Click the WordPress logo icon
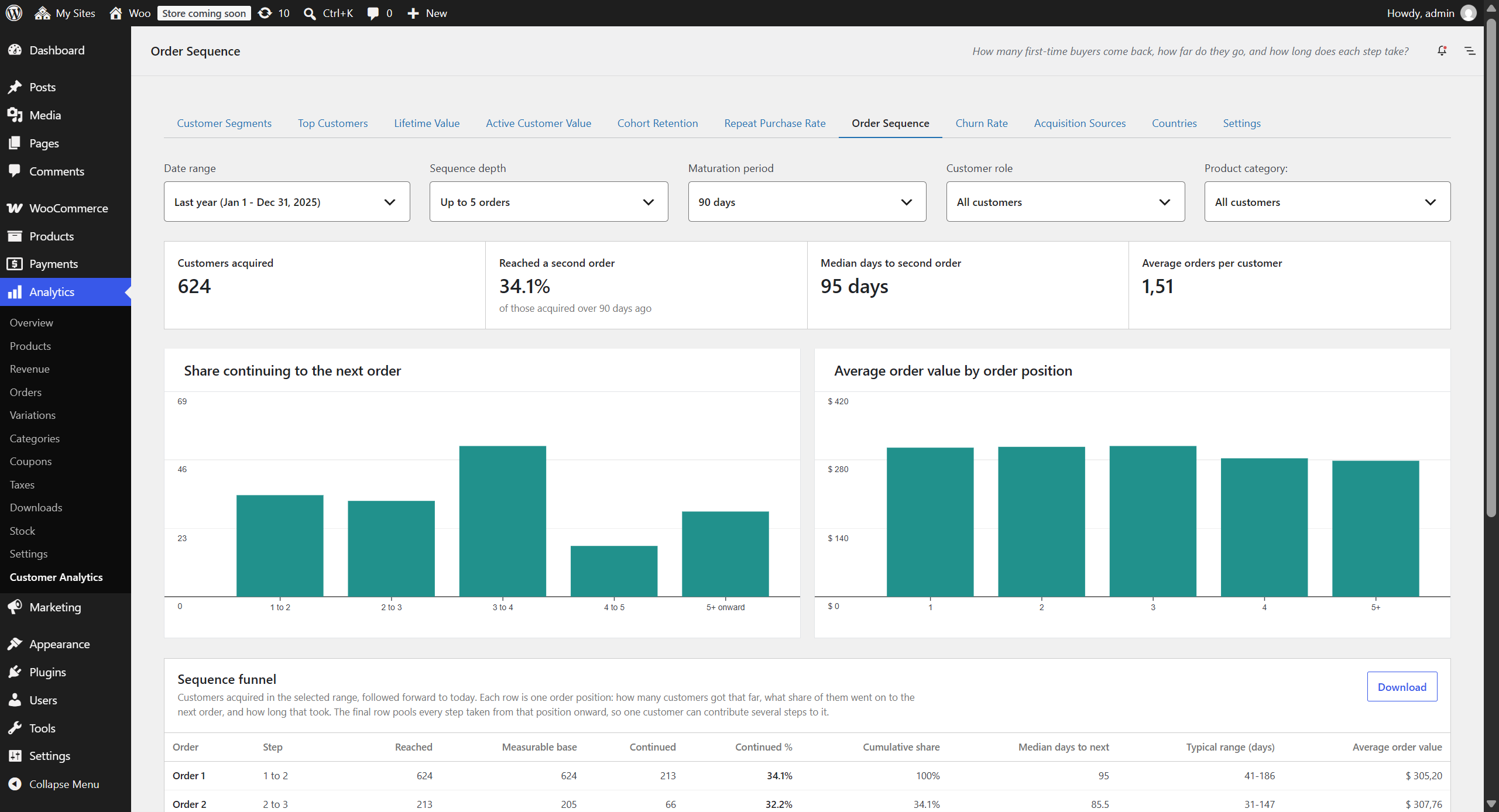The width and height of the screenshot is (1499, 812). pos(14,13)
